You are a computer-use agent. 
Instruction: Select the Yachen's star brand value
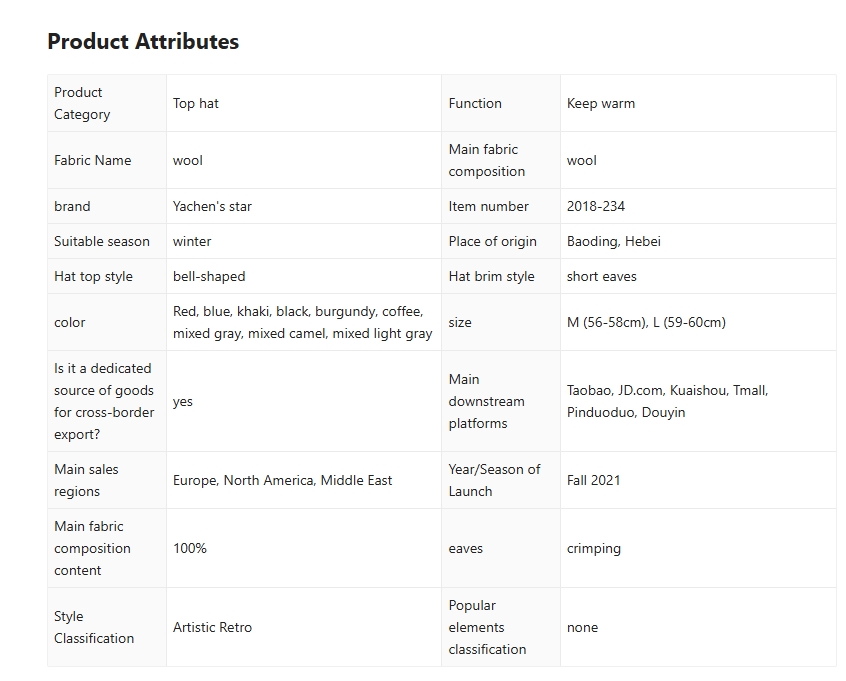(x=212, y=206)
